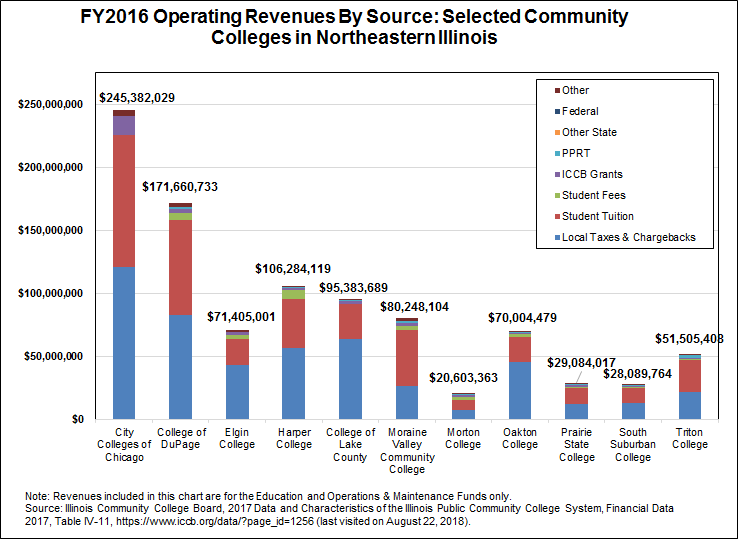Click the Harper College axis label
Screen dimensions: 738x539
point(294,438)
